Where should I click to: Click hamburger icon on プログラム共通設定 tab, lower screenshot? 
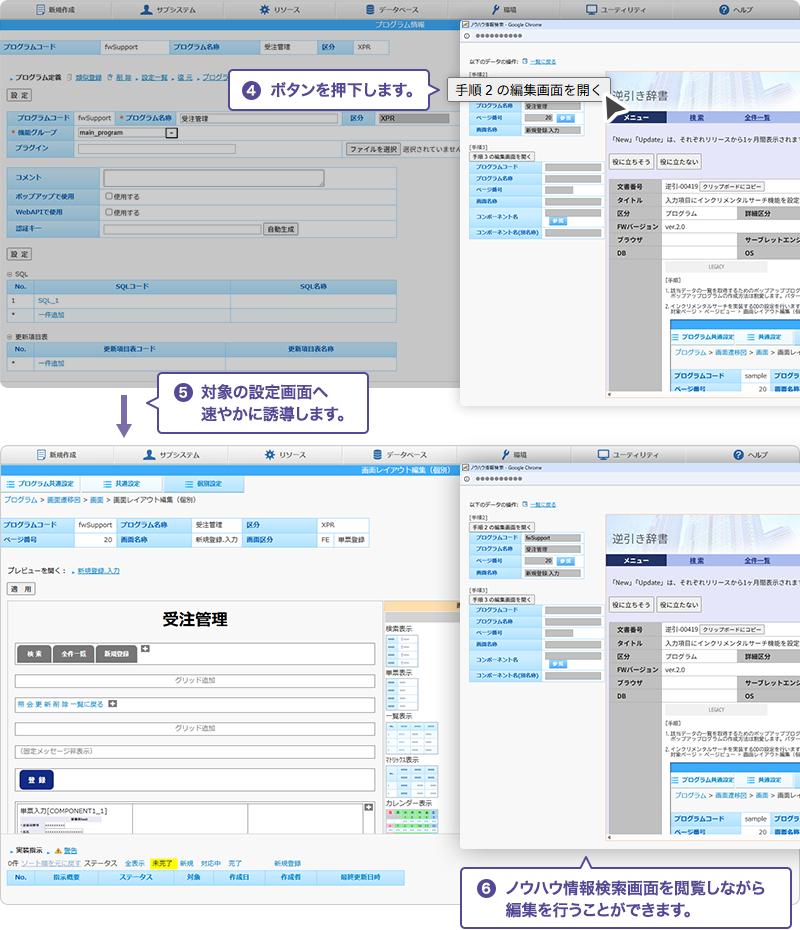11,484
